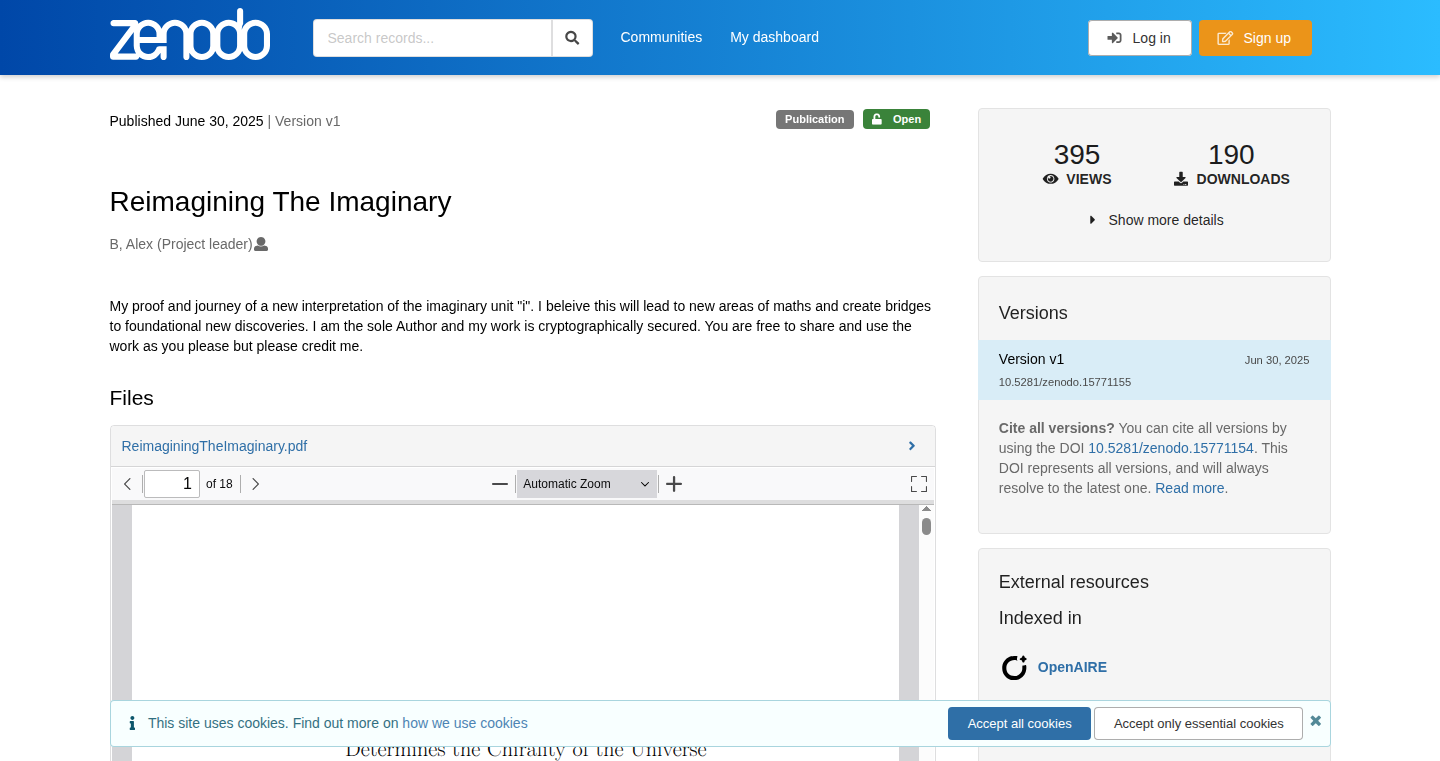Open how we use cookies link
The height and width of the screenshot is (761, 1440).
click(465, 723)
